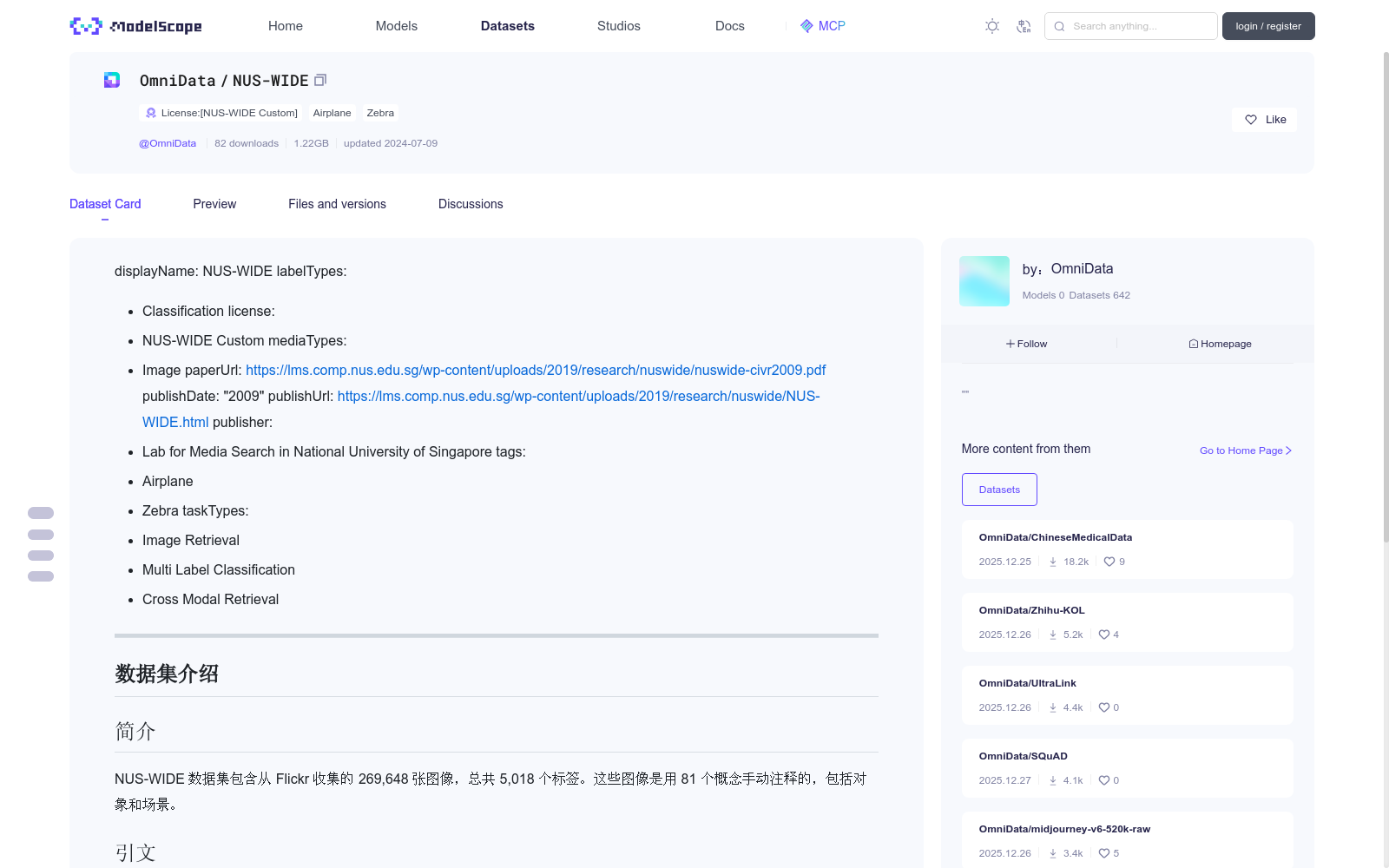Switch to the Discussions tab
1389x868 pixels.
471,204
